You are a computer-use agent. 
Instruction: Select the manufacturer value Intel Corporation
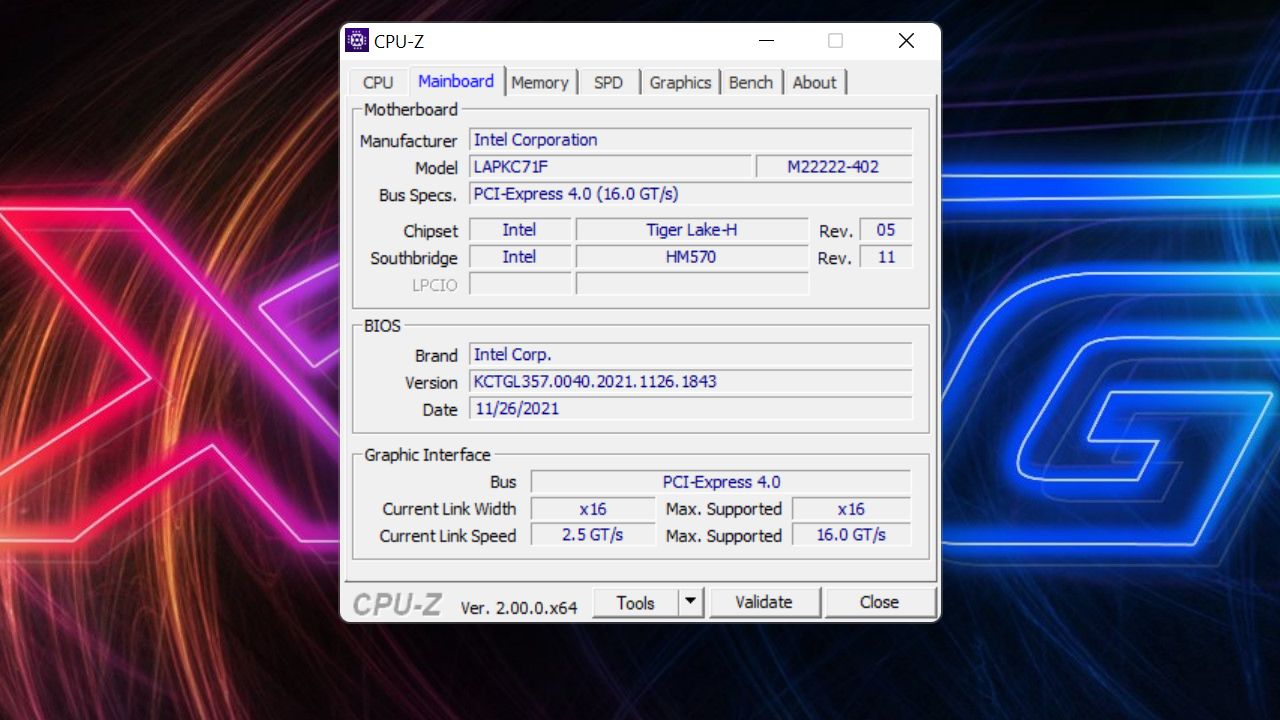pos(691,140)
